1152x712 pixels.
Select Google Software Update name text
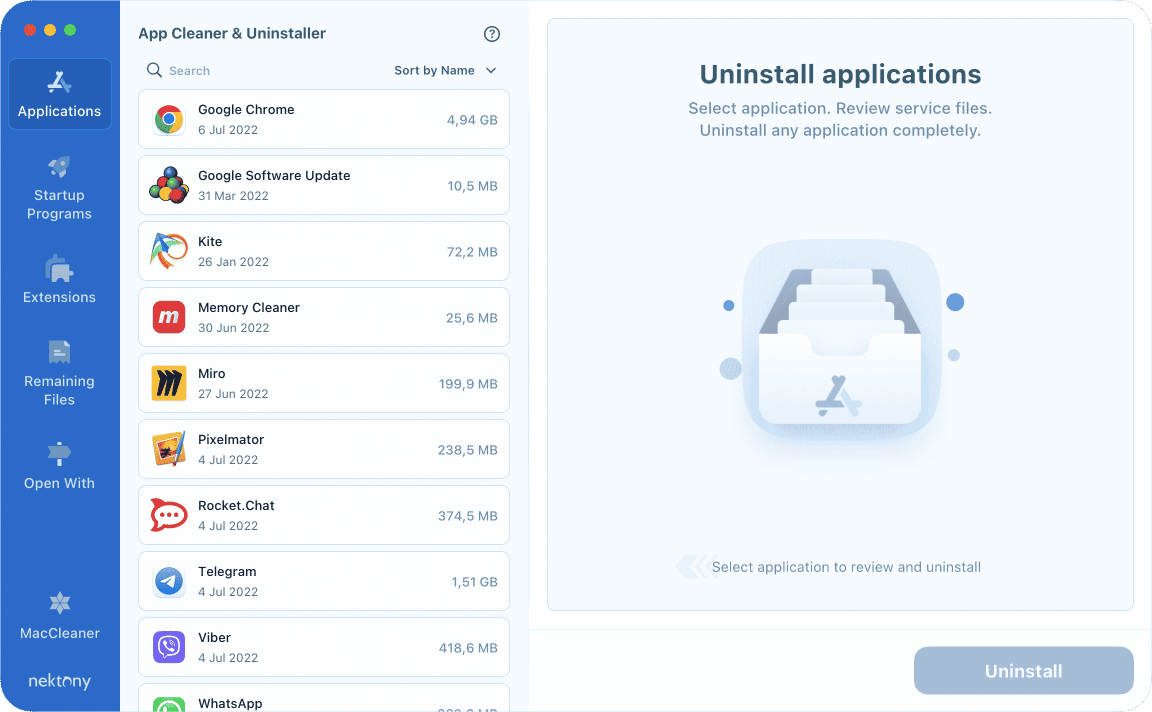click(x=274, y=176)
